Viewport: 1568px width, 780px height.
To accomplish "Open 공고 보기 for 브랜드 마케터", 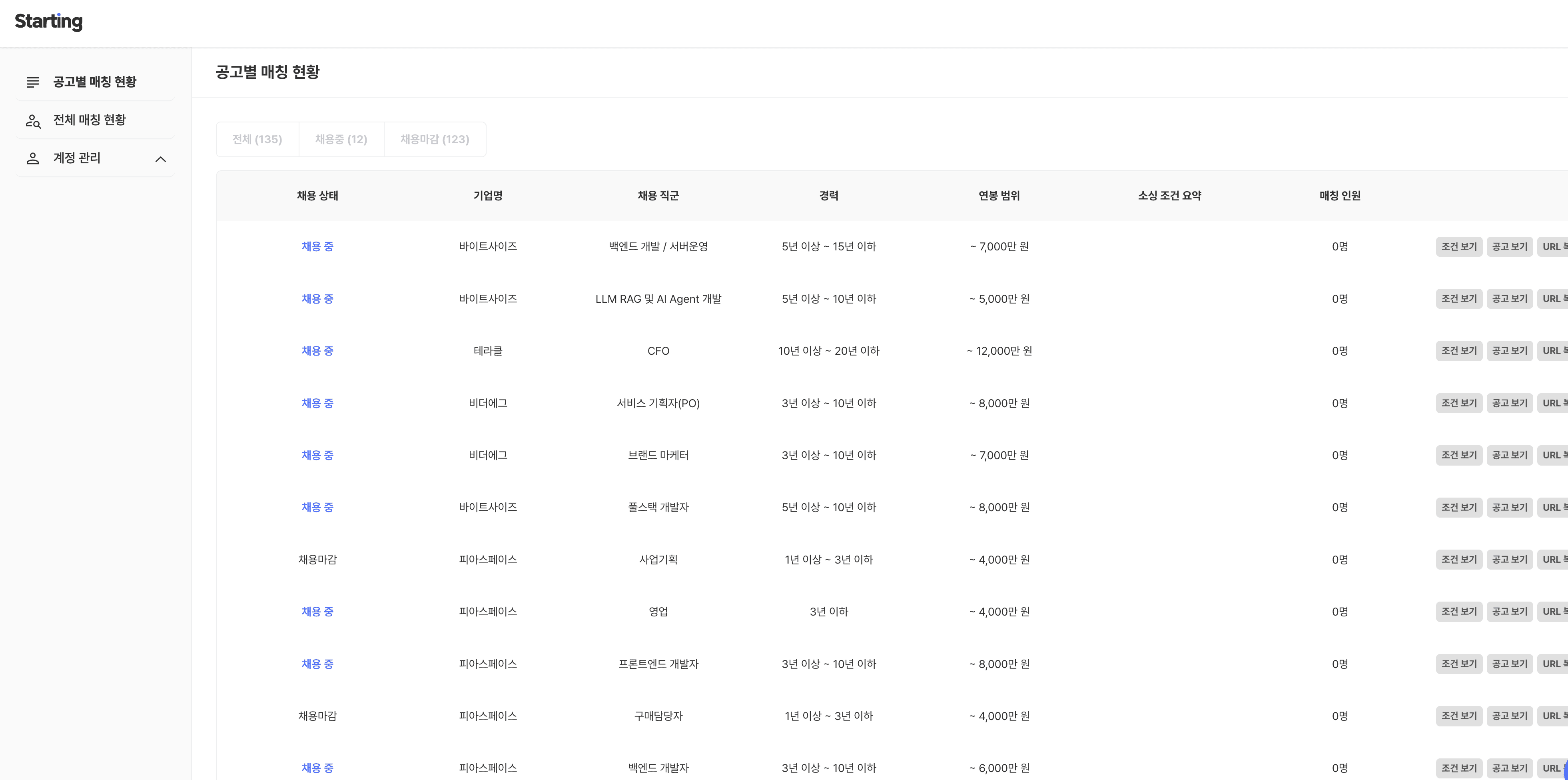I will [1509, 455].
